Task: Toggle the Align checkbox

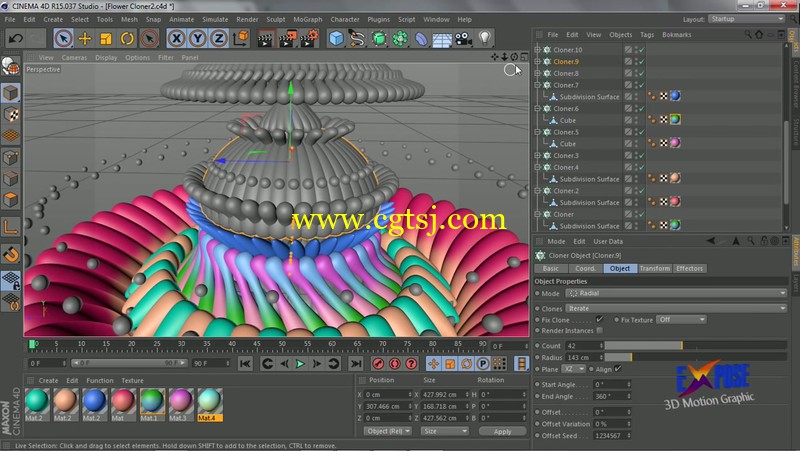Action: (x=618, y=368)
